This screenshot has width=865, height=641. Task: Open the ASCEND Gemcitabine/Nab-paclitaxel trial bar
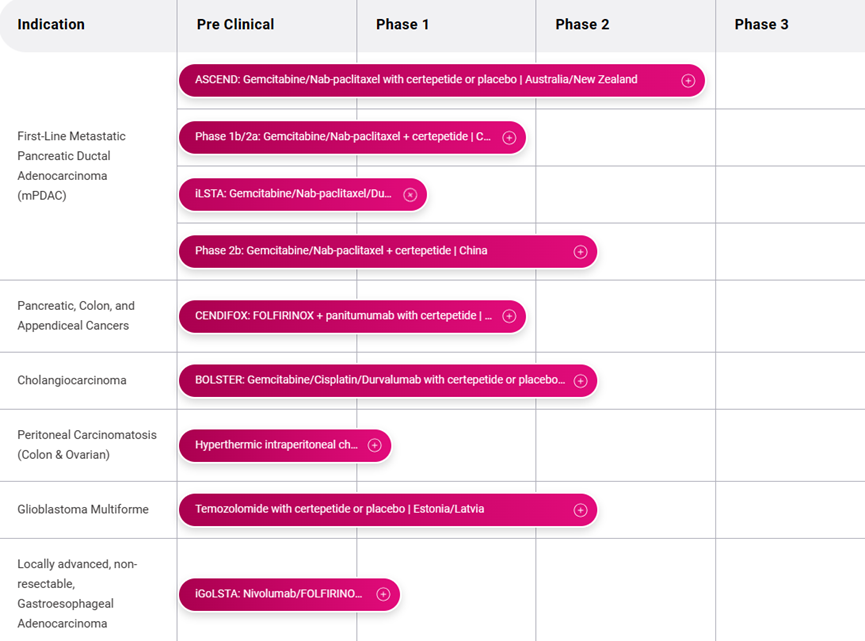[x=442, y=81]
